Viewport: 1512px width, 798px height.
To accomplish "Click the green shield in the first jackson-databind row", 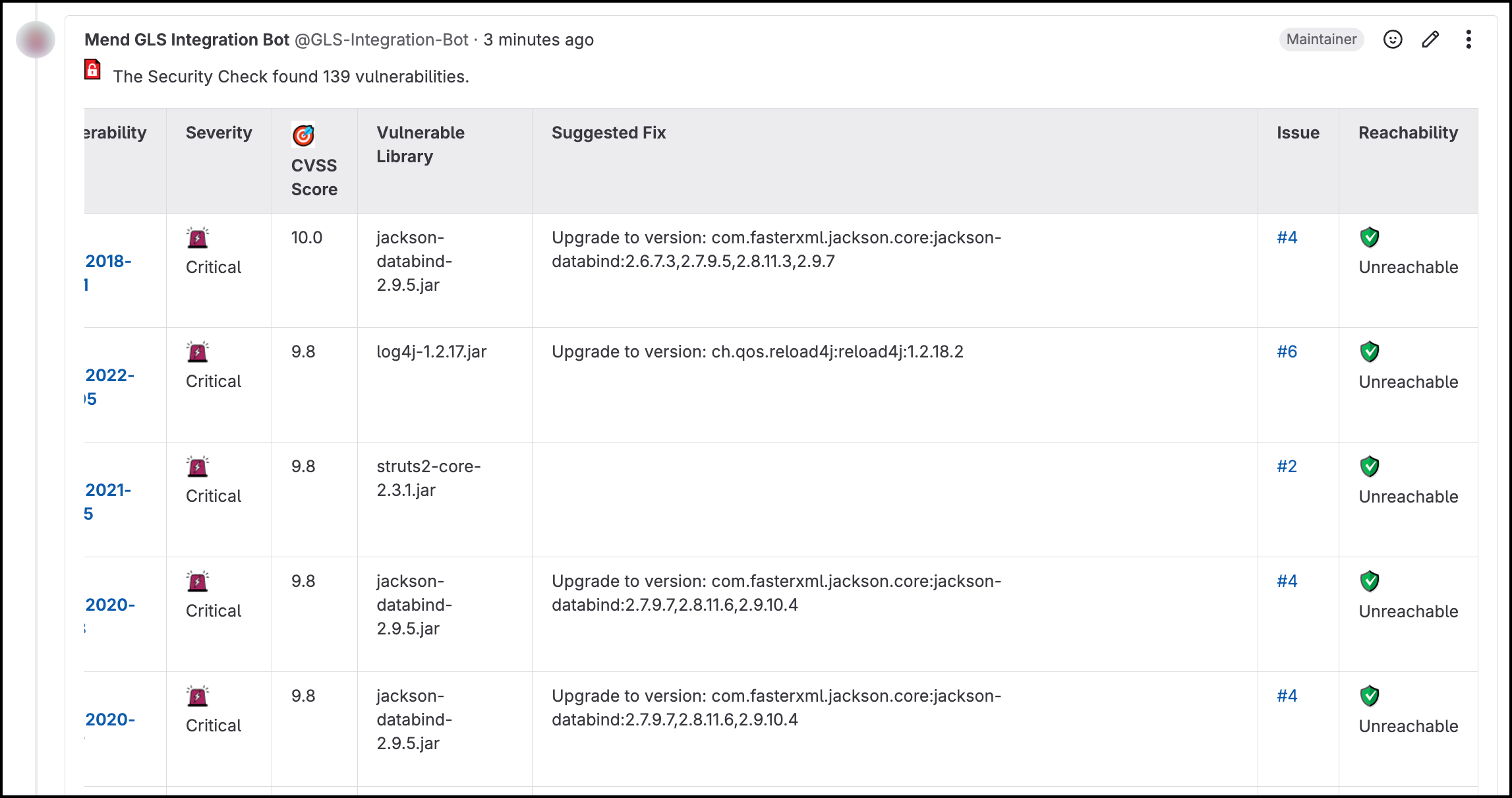I will [1370, 237].
